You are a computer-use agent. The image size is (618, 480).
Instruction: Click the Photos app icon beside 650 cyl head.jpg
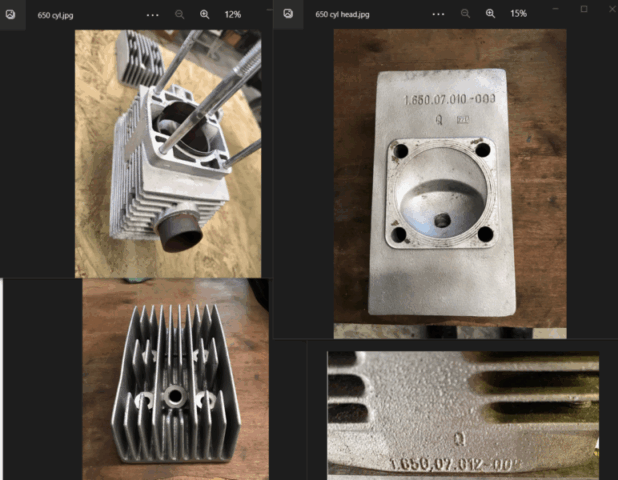click(x=288, y=14)
